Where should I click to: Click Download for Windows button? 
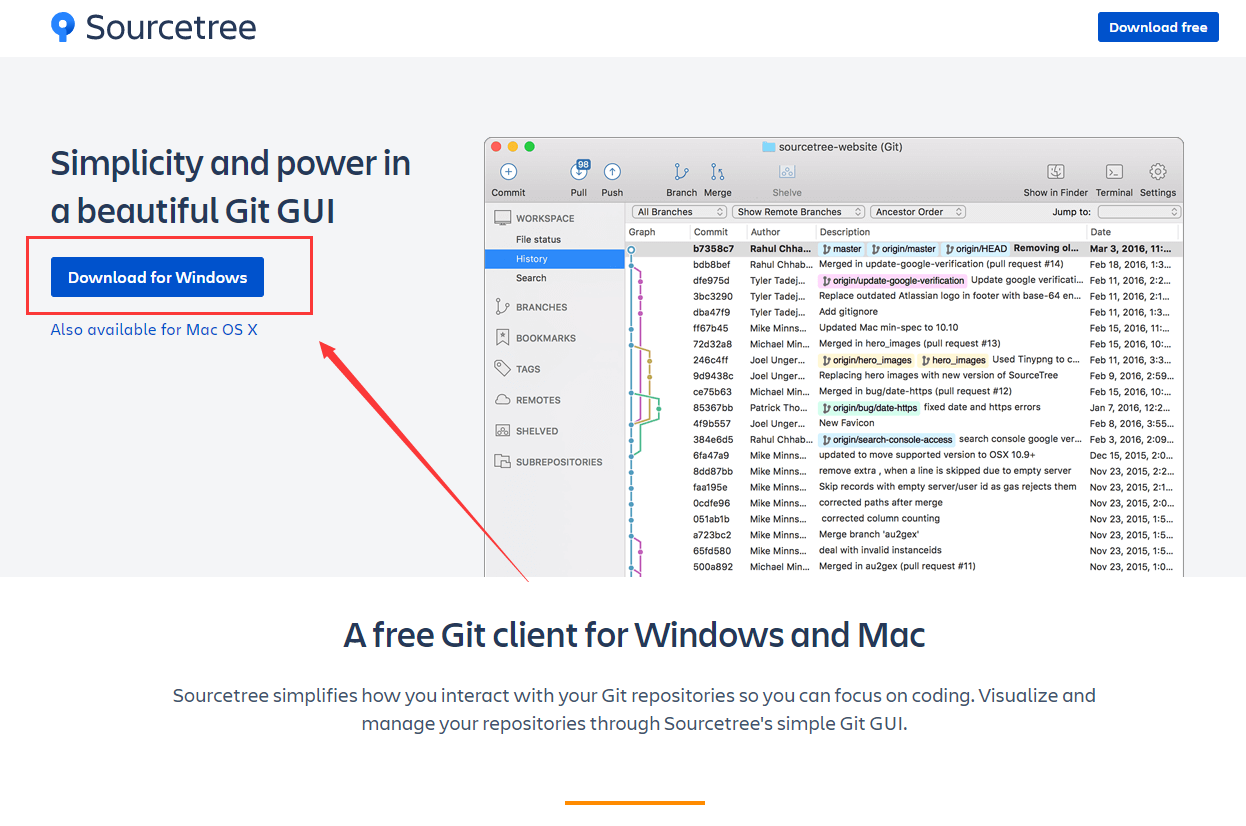click(157, 277)
